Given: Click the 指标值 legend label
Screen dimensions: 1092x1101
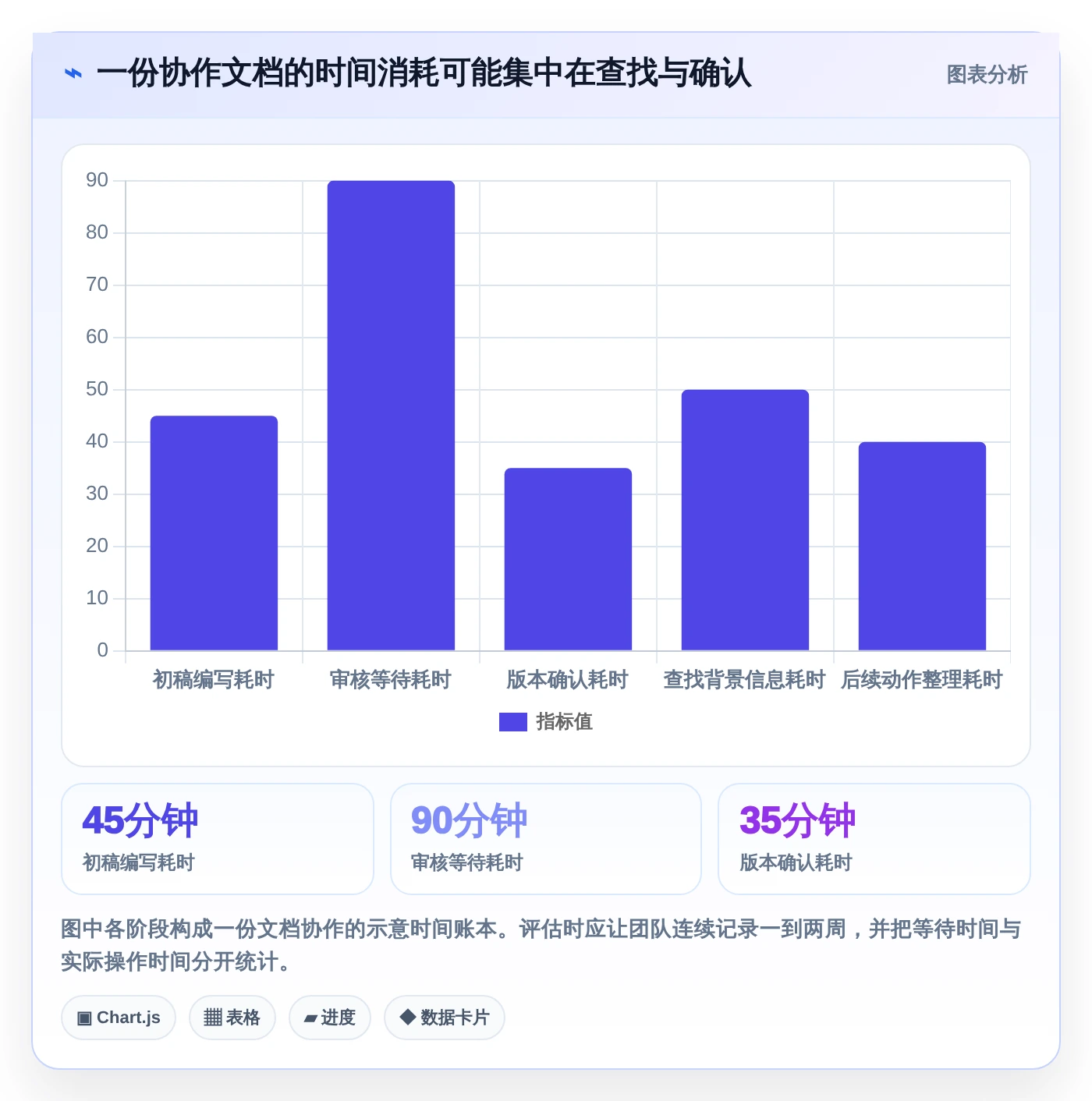Looking at the screenshot, I should point(565,722).
